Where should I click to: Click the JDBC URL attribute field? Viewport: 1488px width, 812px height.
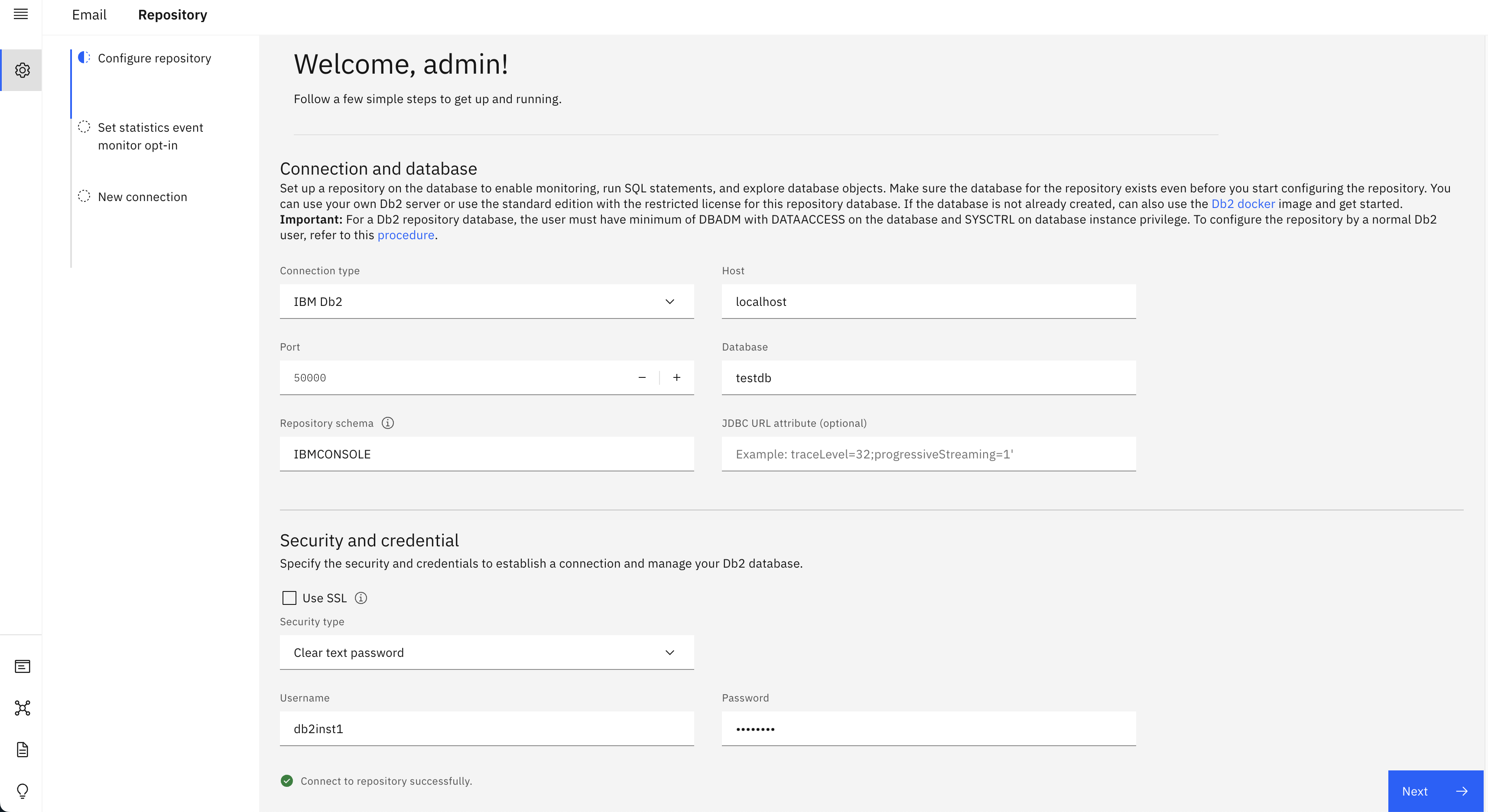pos(928,455)
